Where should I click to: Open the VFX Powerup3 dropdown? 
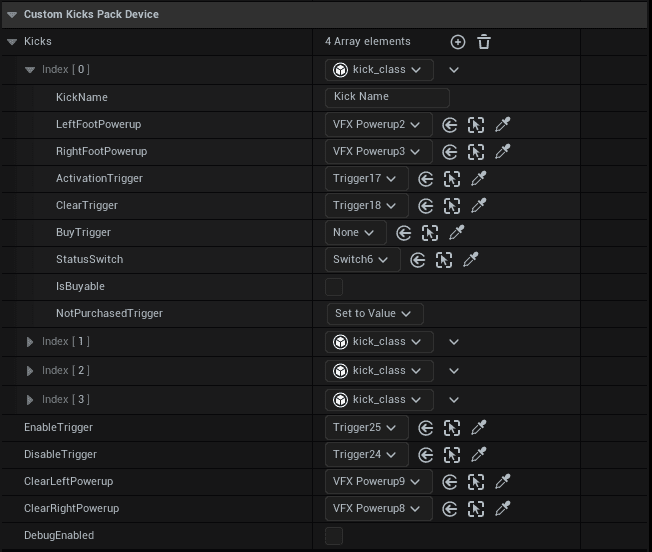tap(378, 151)
